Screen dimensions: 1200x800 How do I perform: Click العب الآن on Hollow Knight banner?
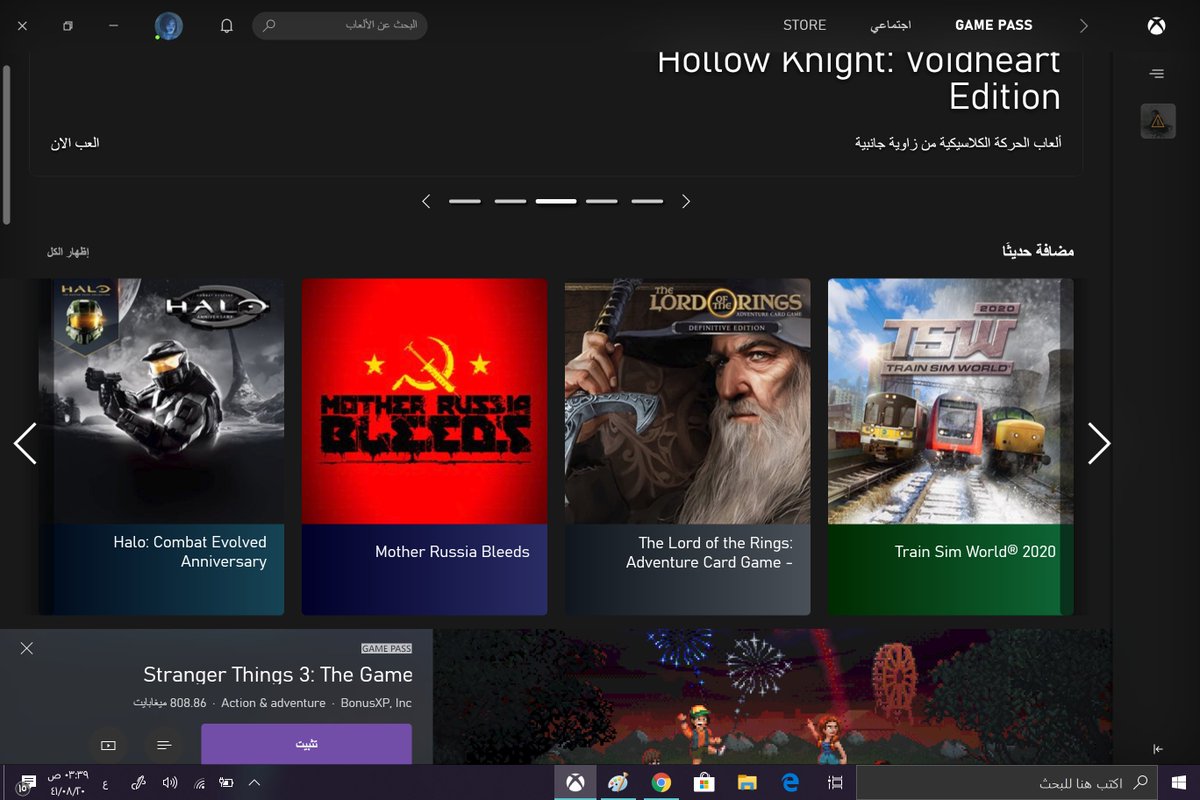coord(75,143)
